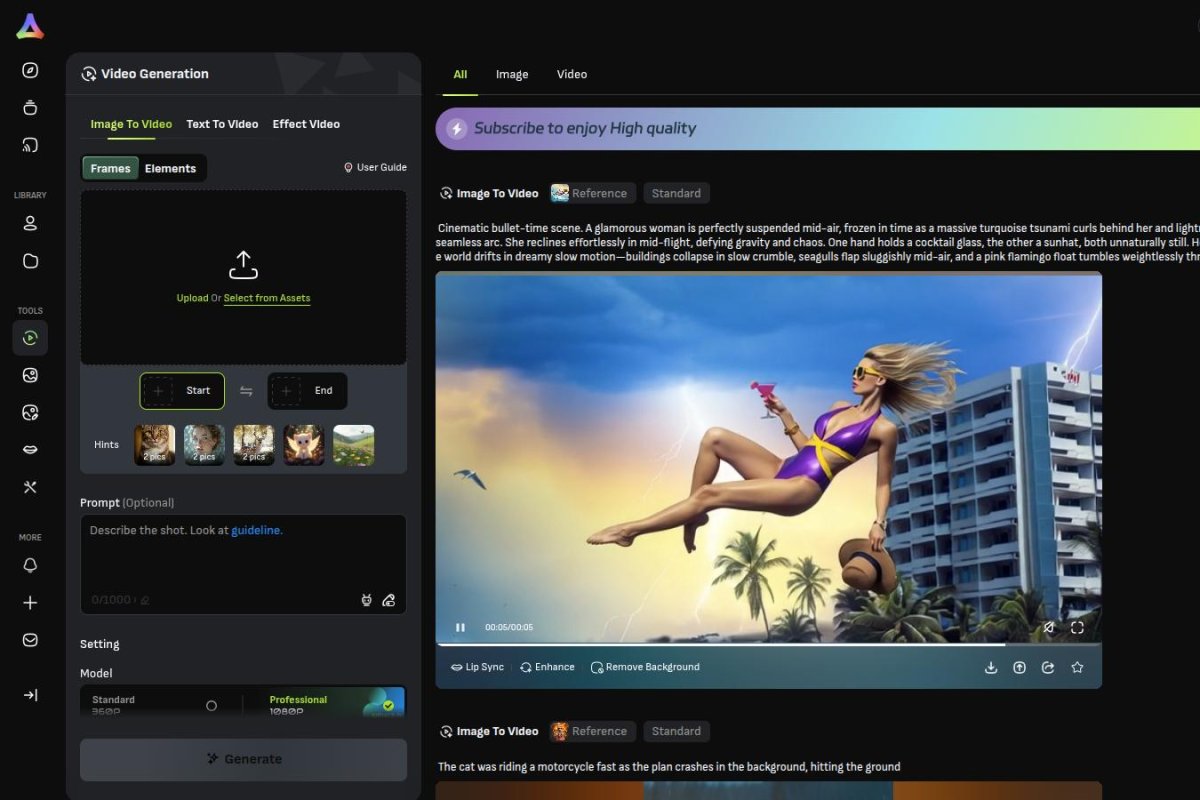Download the tsunami beach video
The image size is (1200, 800).
coord(991,666)
